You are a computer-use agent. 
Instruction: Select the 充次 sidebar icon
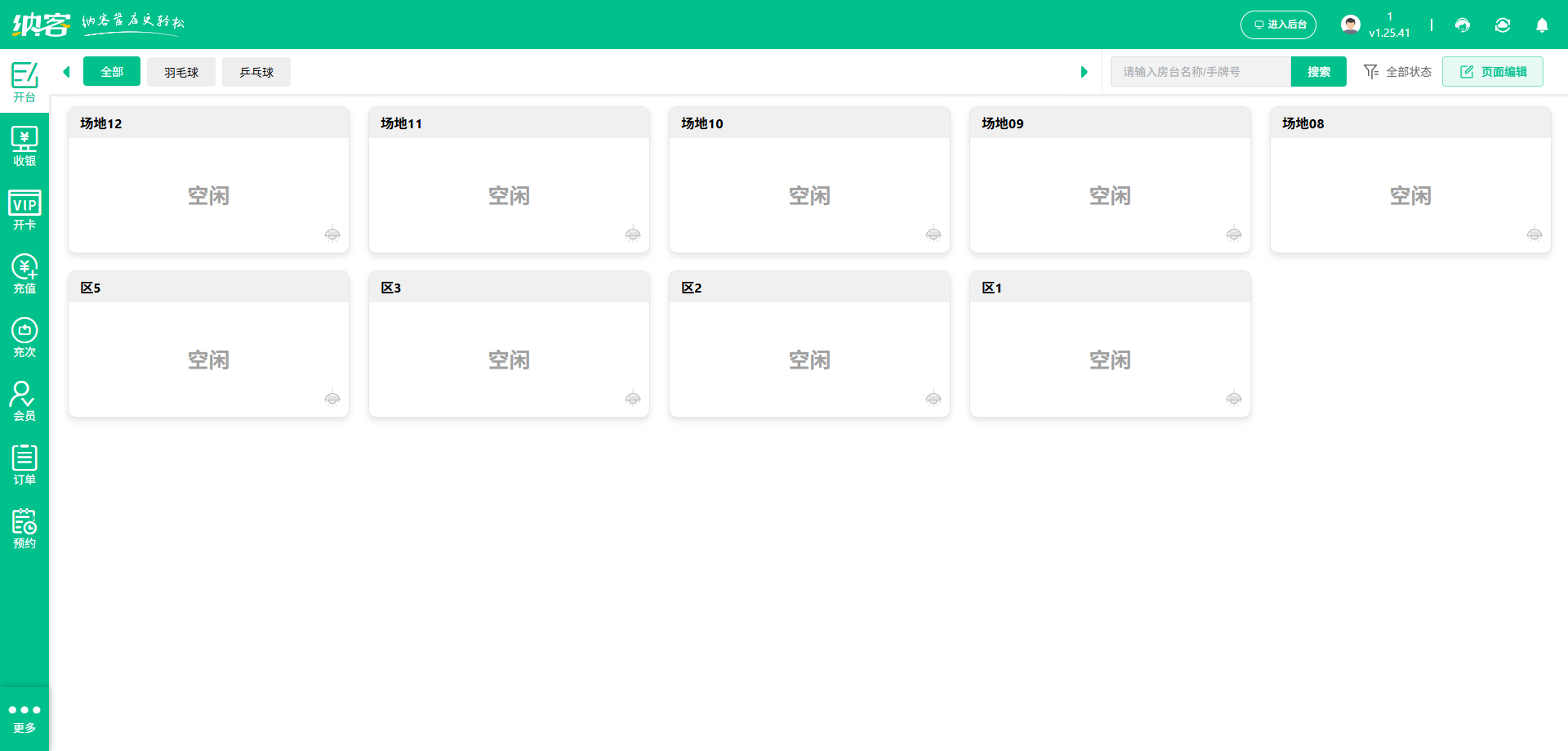pos(24,338)
